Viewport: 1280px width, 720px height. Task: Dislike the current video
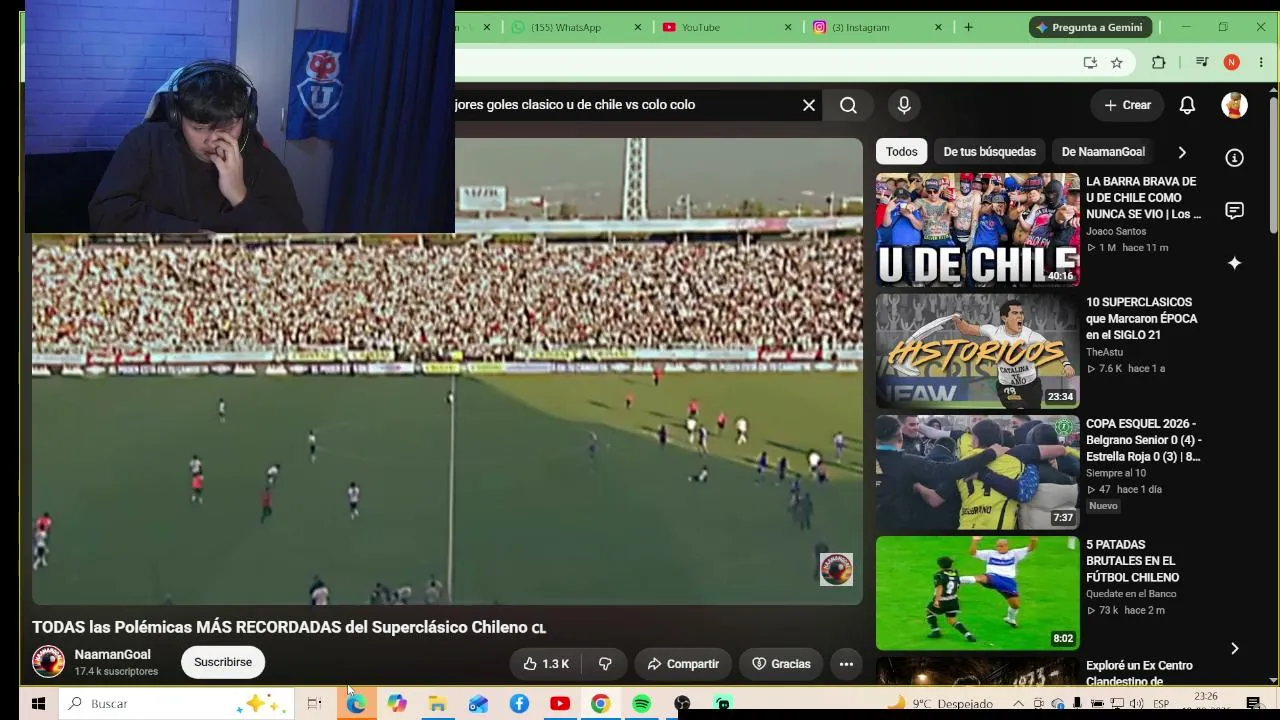coord(605,664)
